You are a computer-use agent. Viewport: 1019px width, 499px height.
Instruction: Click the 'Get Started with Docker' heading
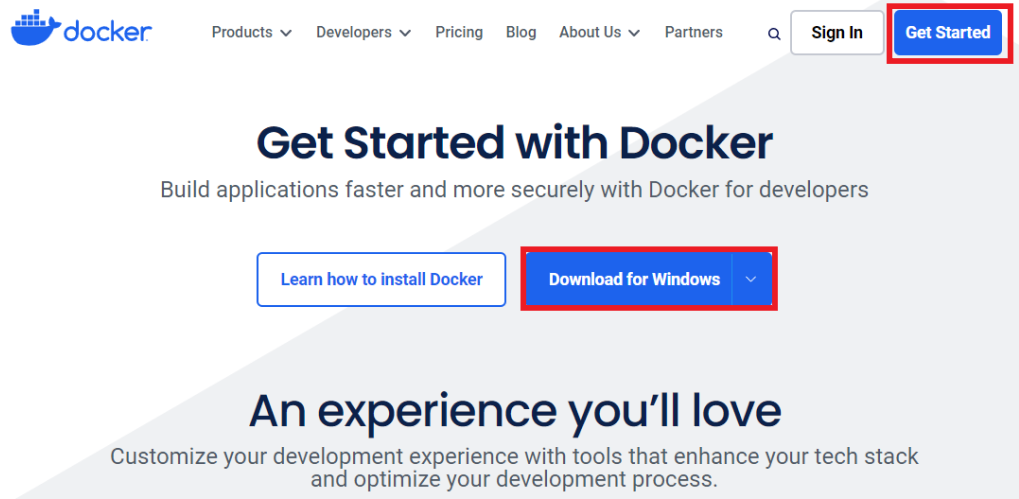pyautogui.click(x=514, y=142)
